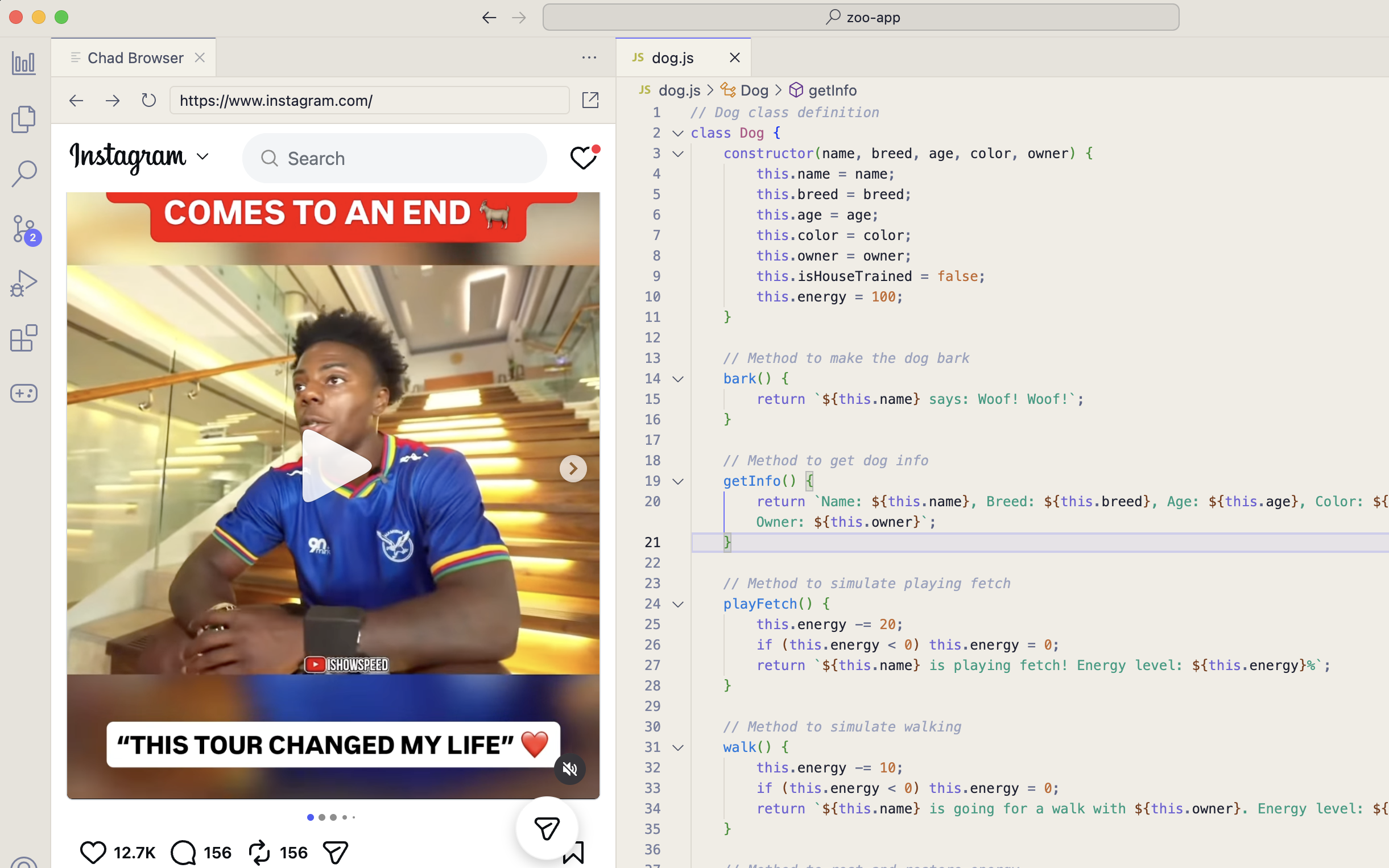Viewport: 1389px width, 868px height.
Task: Unmute the video sound
Action: click(x=569, y=768)
